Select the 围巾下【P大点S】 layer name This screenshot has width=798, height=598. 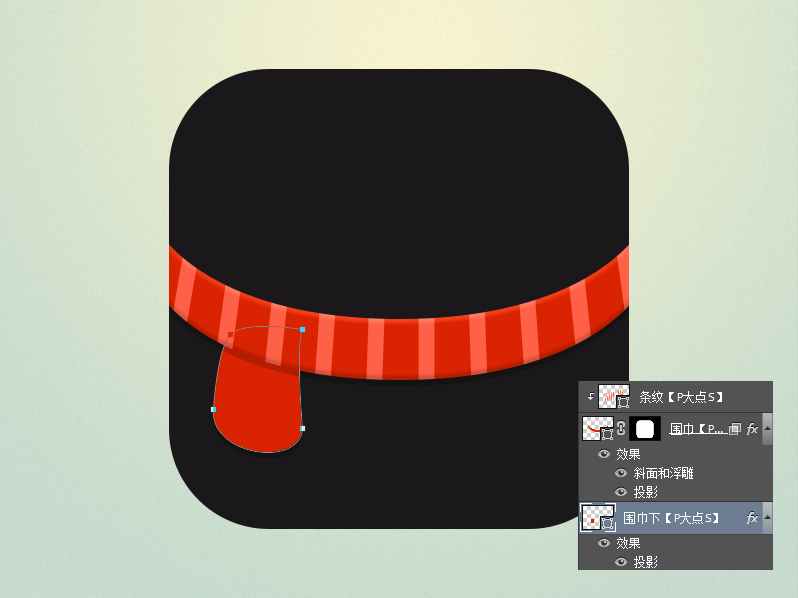tap(671, 518)
